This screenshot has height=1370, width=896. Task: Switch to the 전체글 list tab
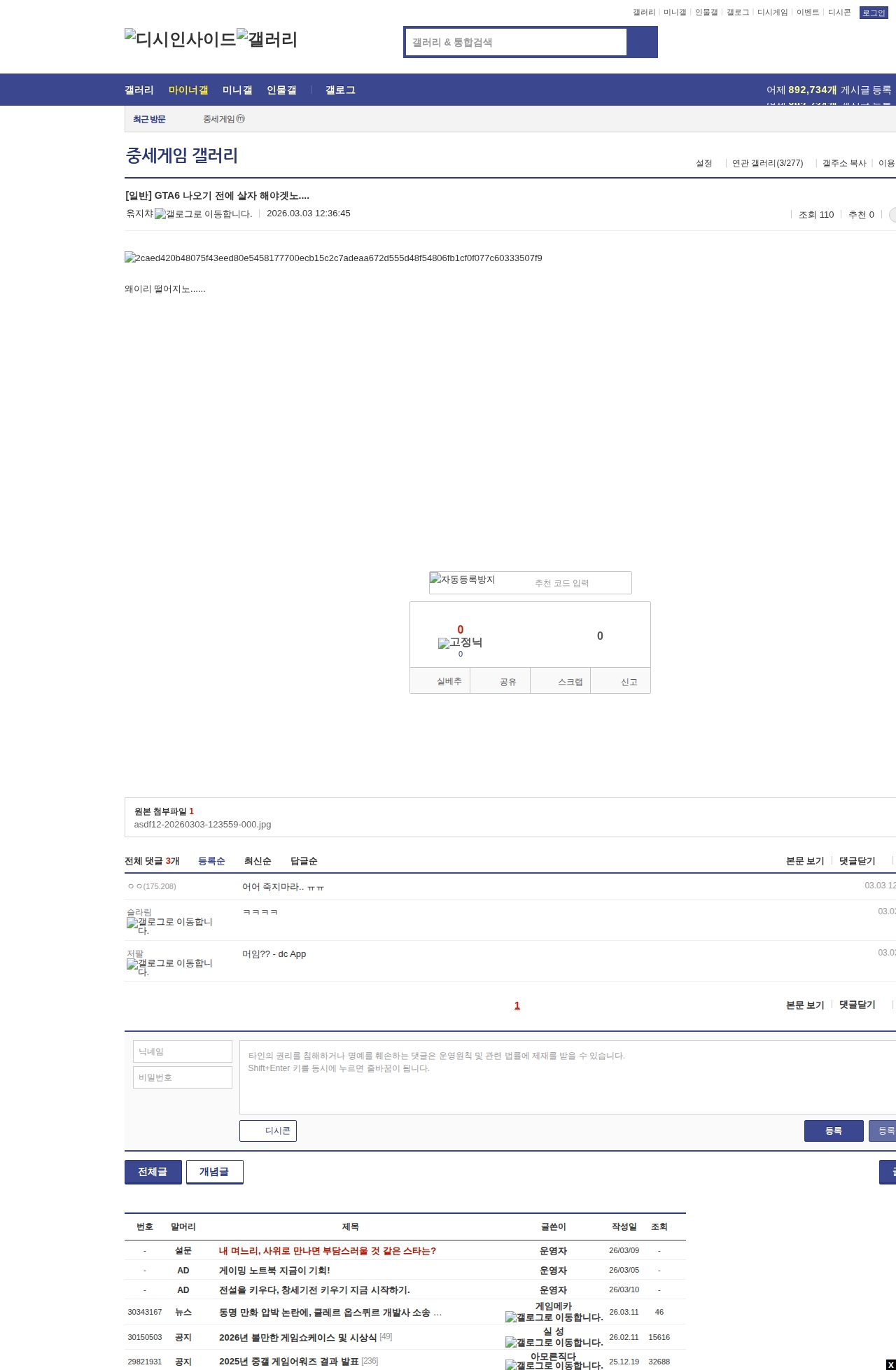click(153, 1172)
